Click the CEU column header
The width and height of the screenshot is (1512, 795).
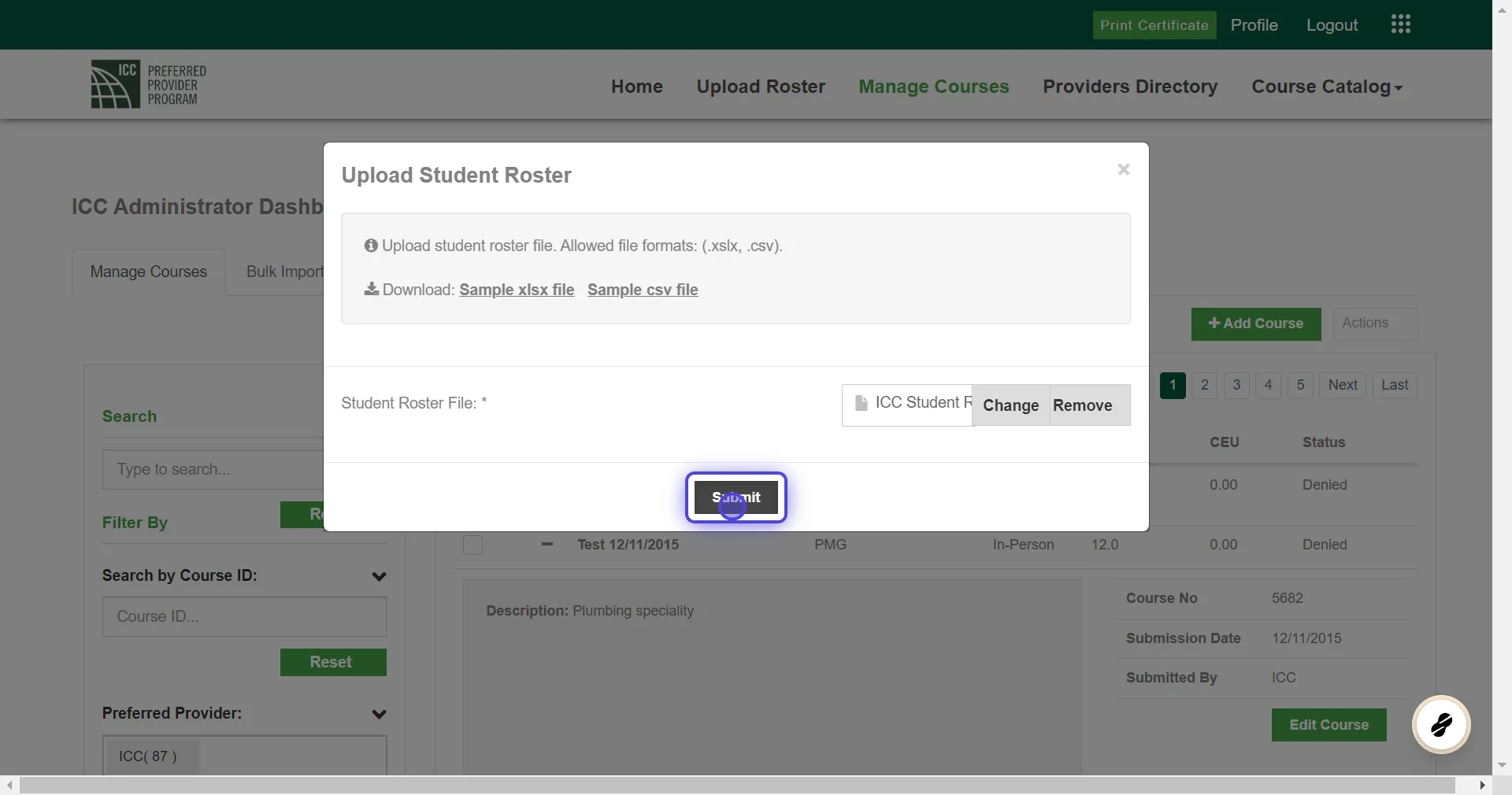1225,442
